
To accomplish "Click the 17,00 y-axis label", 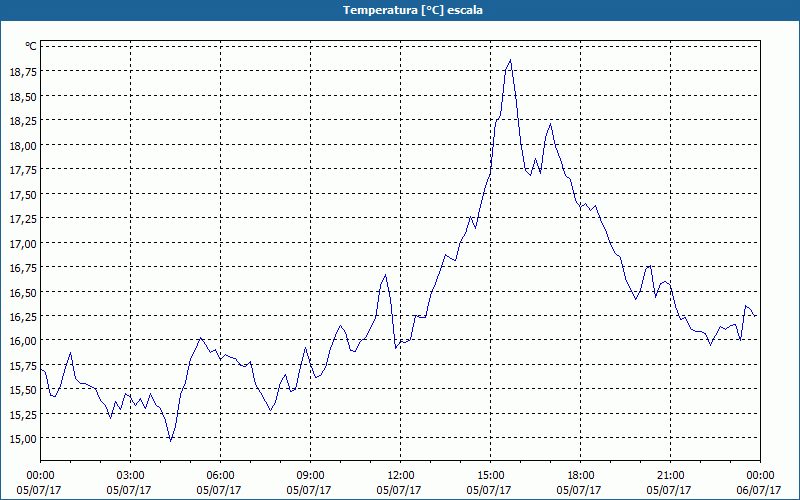I will pyautogui.click(x=23, y=243).
